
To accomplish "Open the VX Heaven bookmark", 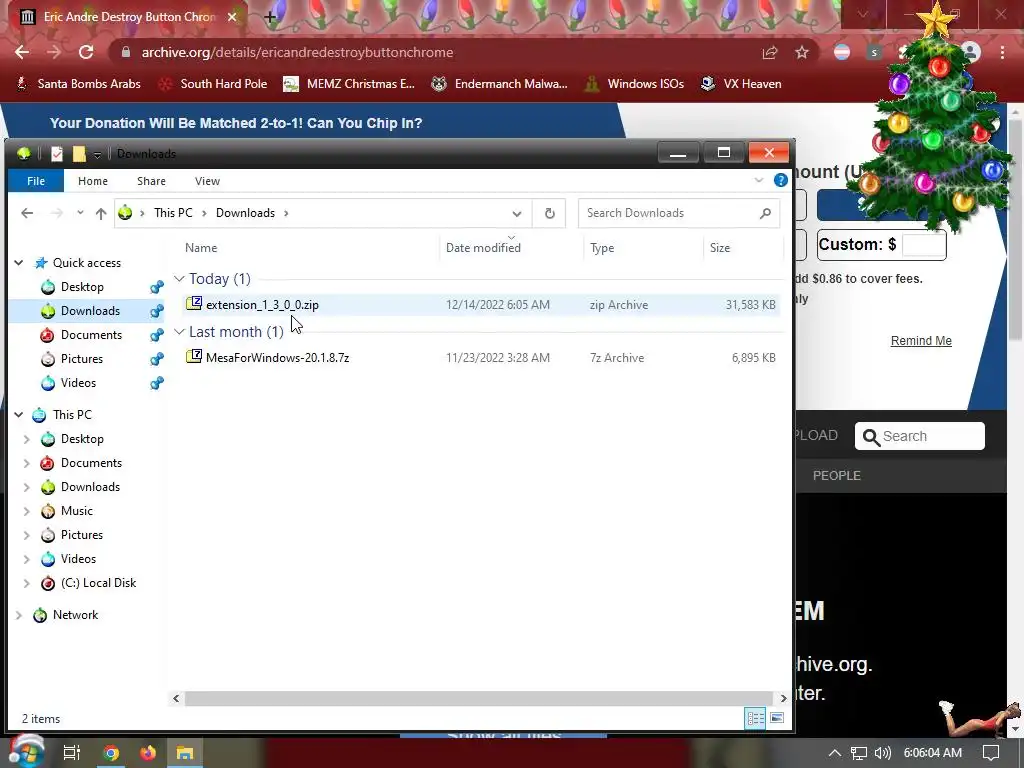I will coord(741,84).
